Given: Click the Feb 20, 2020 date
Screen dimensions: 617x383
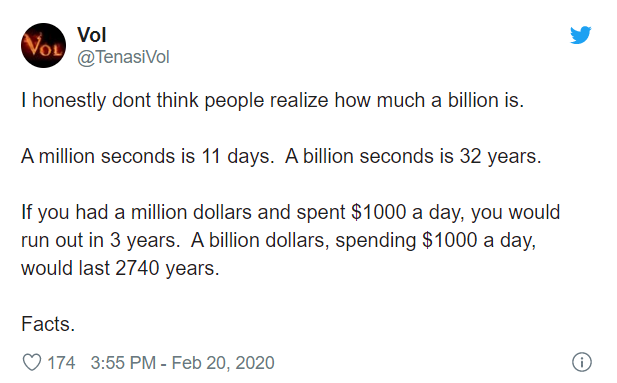Looking at the screenshot, I should click(x=223, y=363).
